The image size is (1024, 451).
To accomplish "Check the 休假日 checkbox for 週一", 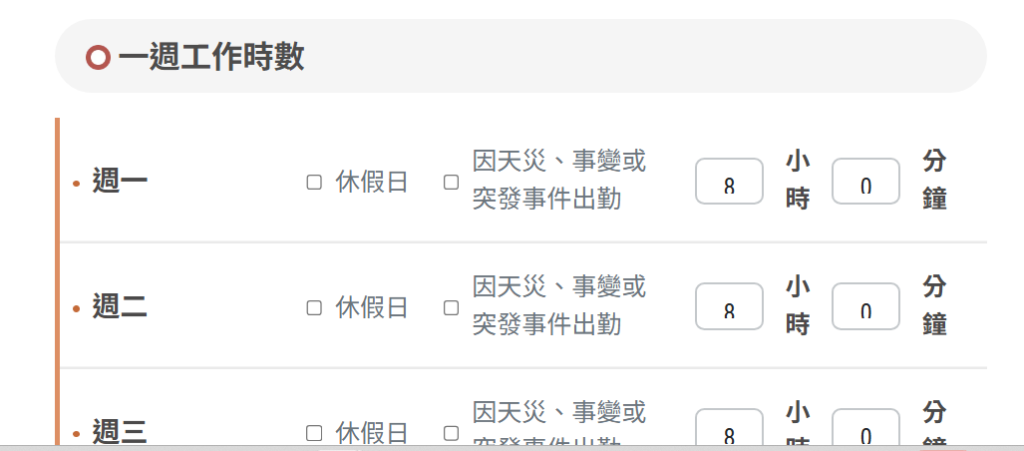I will point(314,182).
